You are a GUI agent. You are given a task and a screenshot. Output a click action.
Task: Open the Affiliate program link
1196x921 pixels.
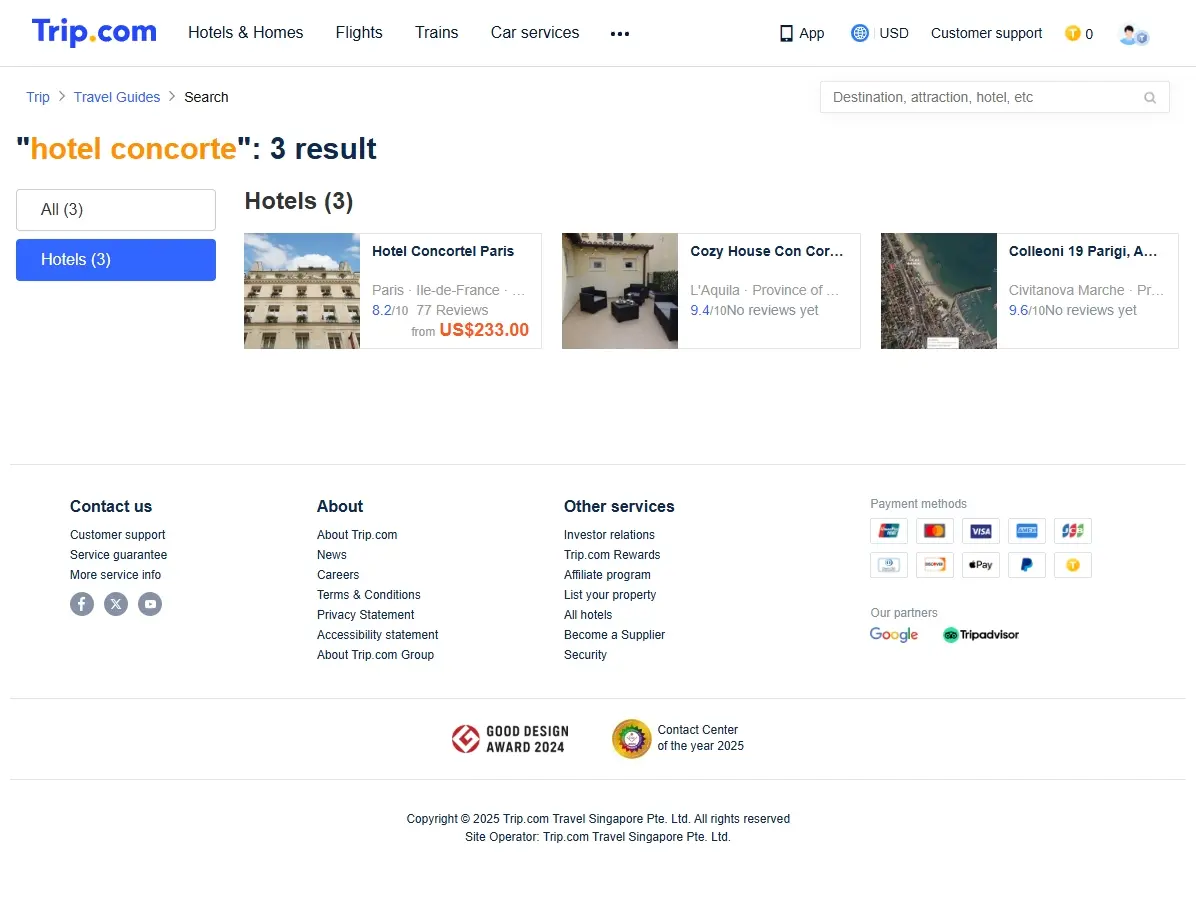pyautogui.click(x=607, y=575)
